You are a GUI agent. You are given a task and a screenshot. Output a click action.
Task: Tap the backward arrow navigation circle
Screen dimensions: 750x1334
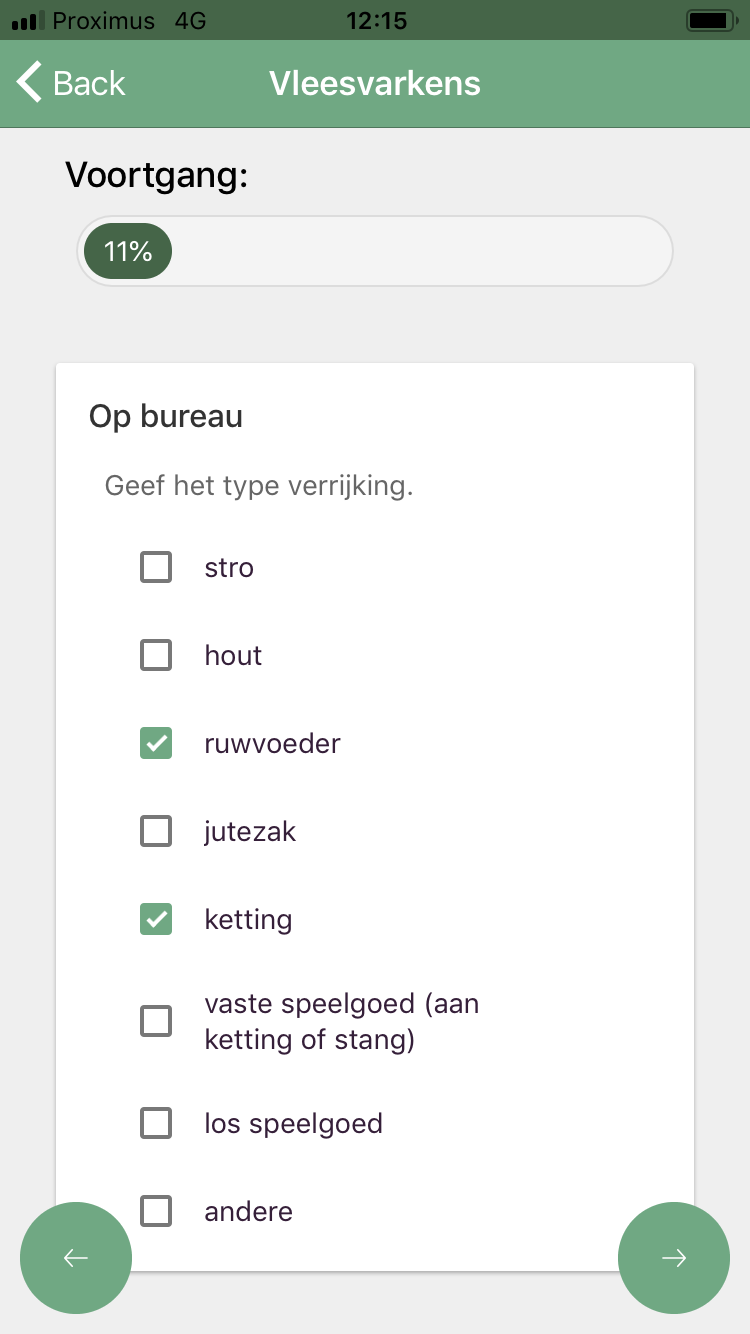(x=76, y=1258)
